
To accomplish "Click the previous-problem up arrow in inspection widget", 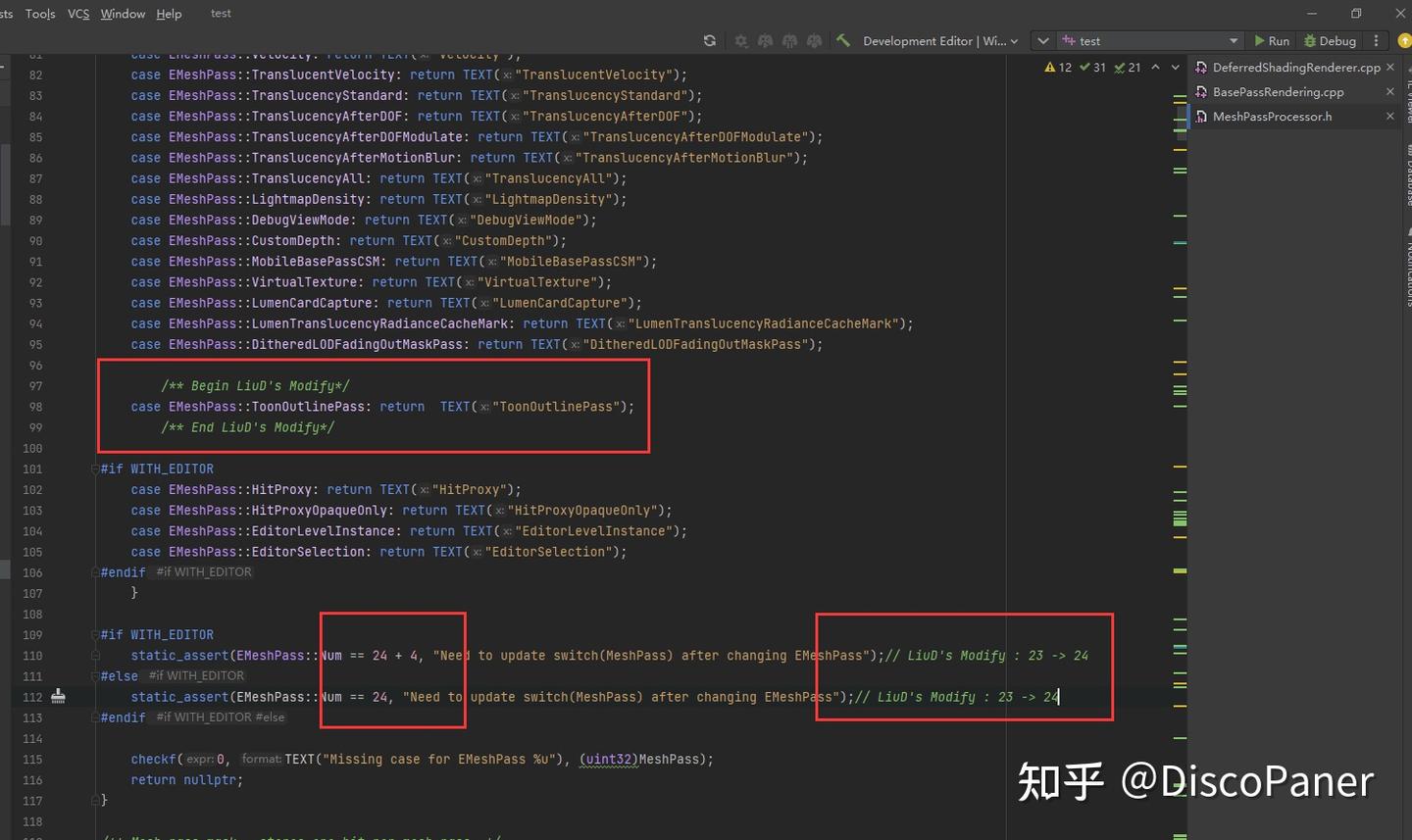I will 1155,67.
